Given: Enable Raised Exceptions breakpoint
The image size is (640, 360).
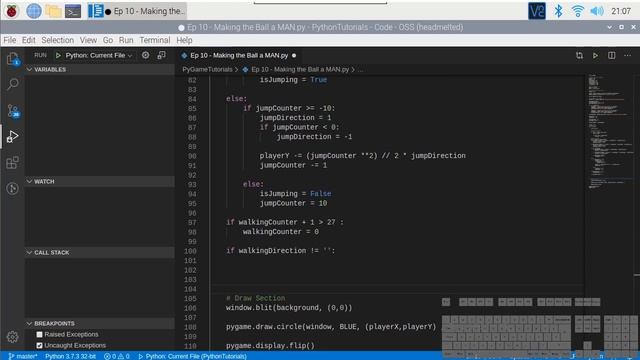Looking at the screenshot, I should [x=40, y=334].
